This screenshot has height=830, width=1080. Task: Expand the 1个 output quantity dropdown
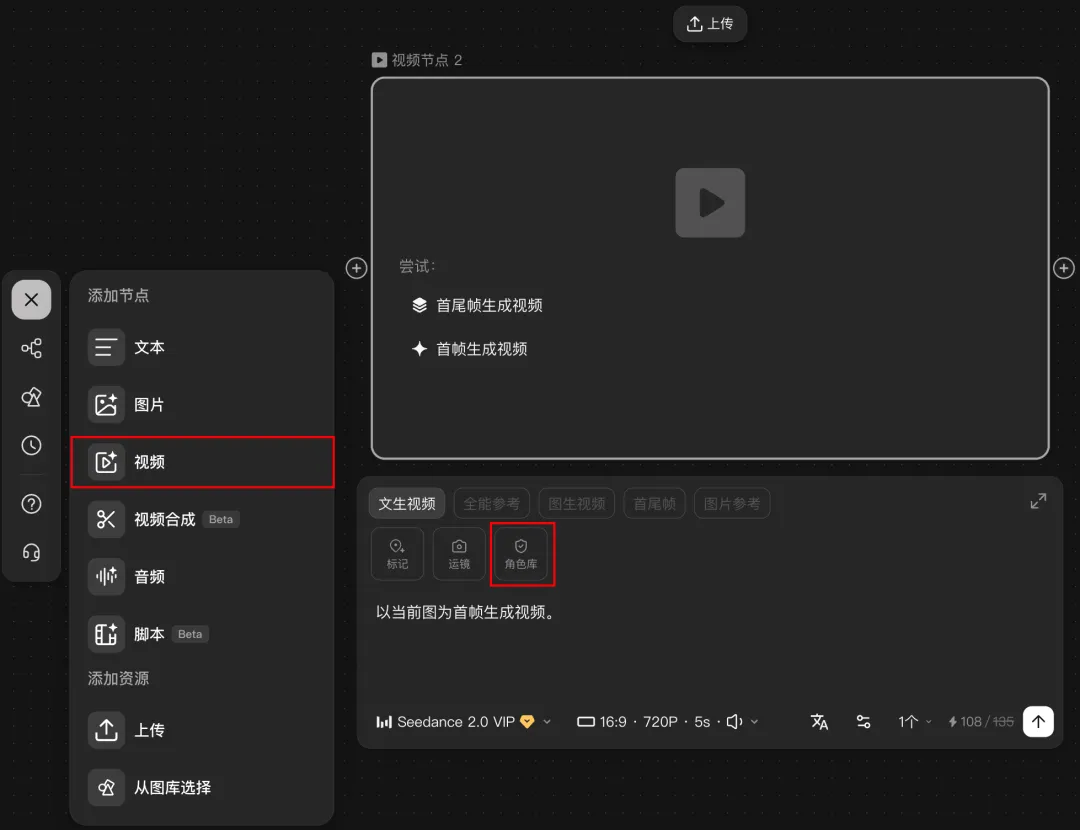coord(912,721)
